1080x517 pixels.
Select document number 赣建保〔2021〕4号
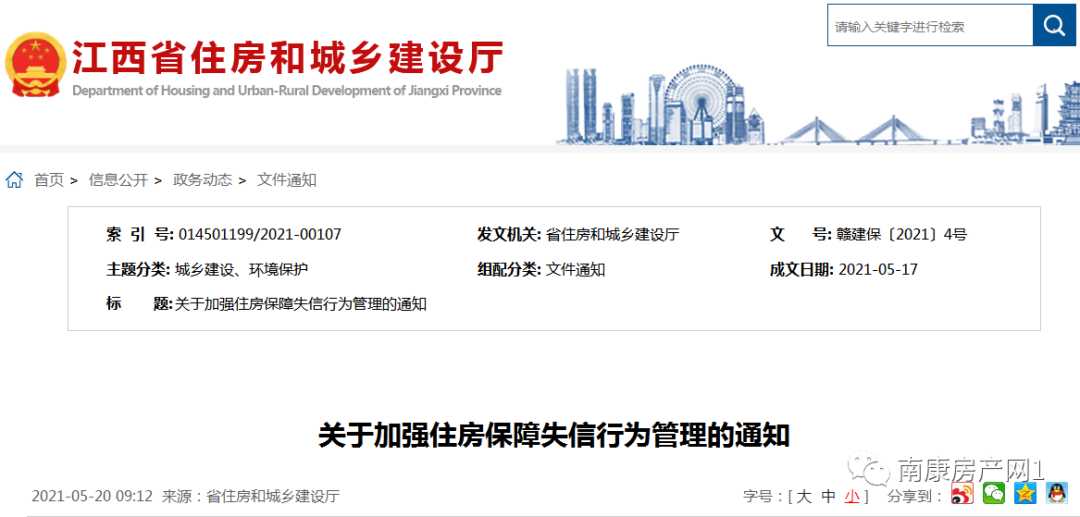(x=900, y=235)
